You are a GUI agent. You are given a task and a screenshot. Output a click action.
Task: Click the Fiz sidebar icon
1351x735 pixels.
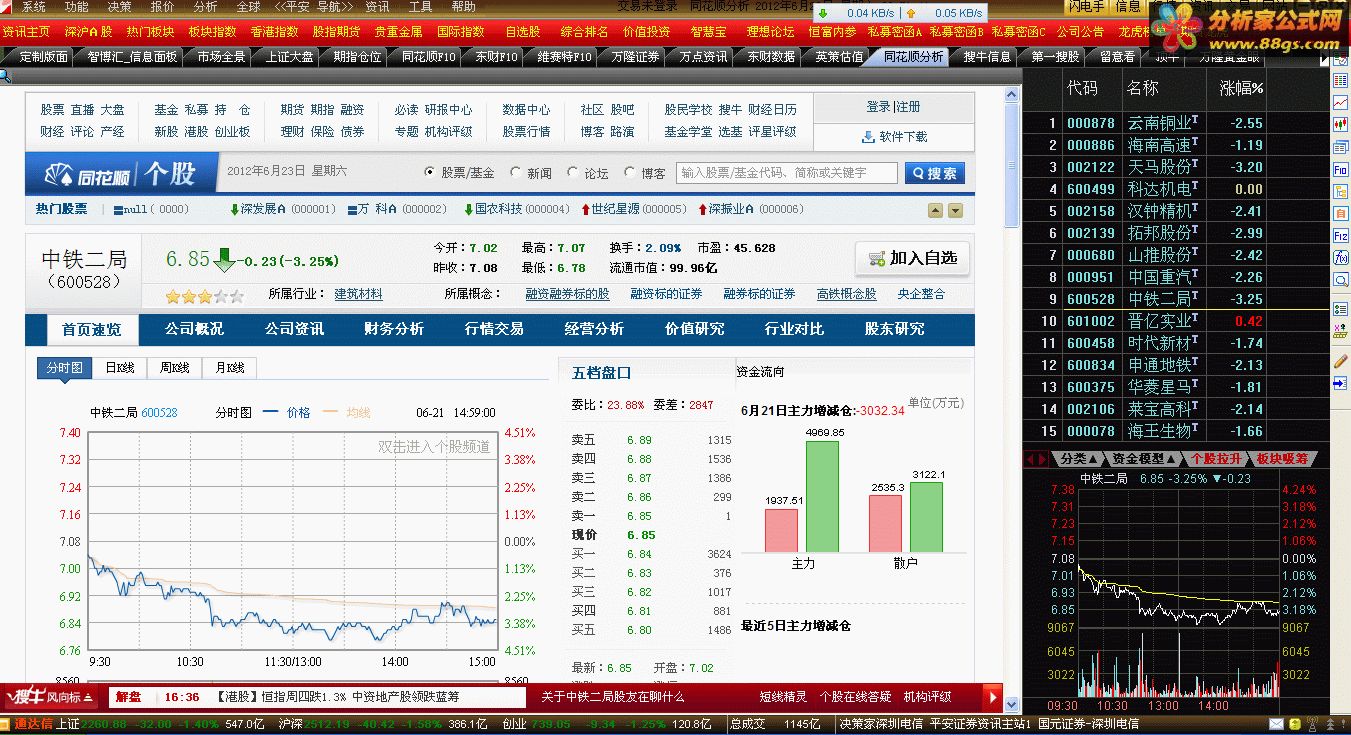click(1340, 235)
